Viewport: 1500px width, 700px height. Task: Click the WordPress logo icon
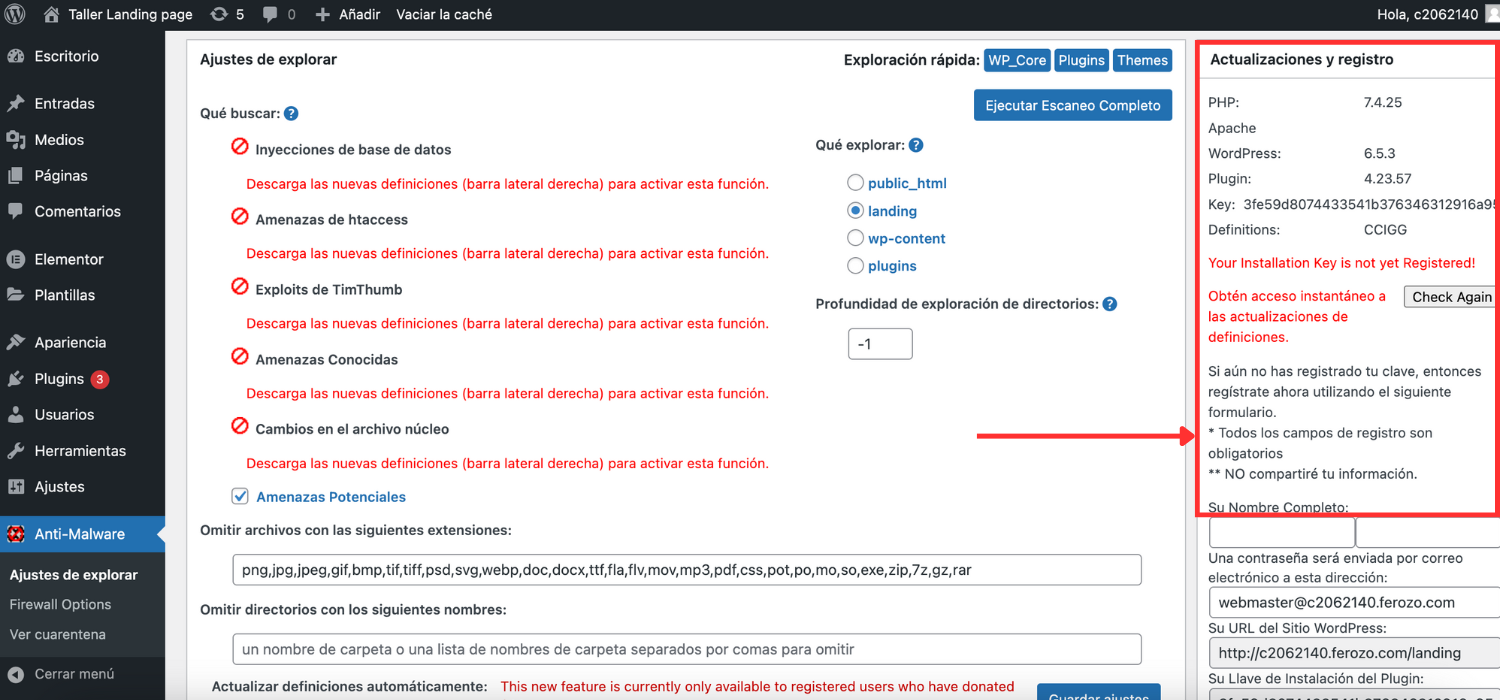point(15,14)
